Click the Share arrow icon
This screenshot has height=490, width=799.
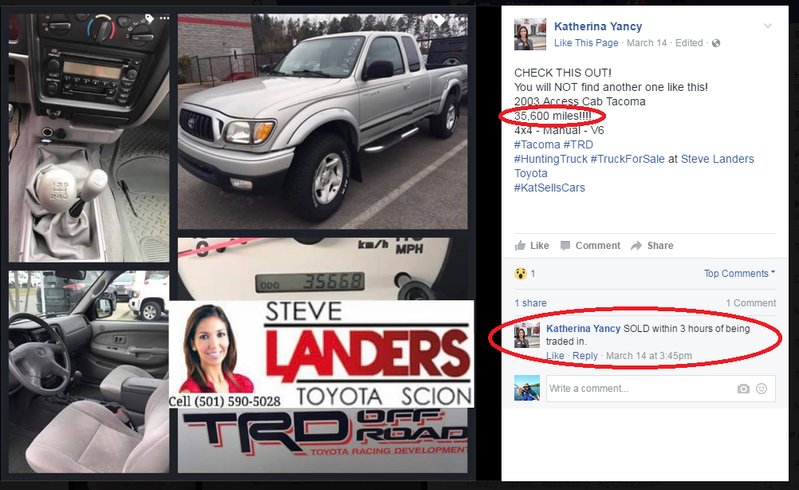point(636,246)
